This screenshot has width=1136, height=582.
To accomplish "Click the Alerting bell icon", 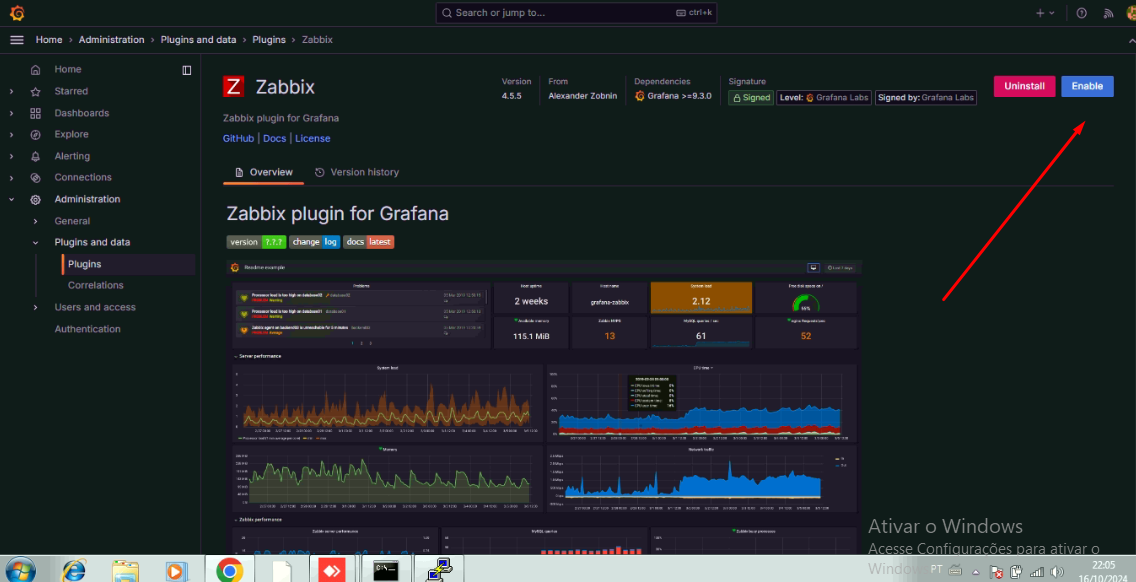I will [x=36, y=156].
